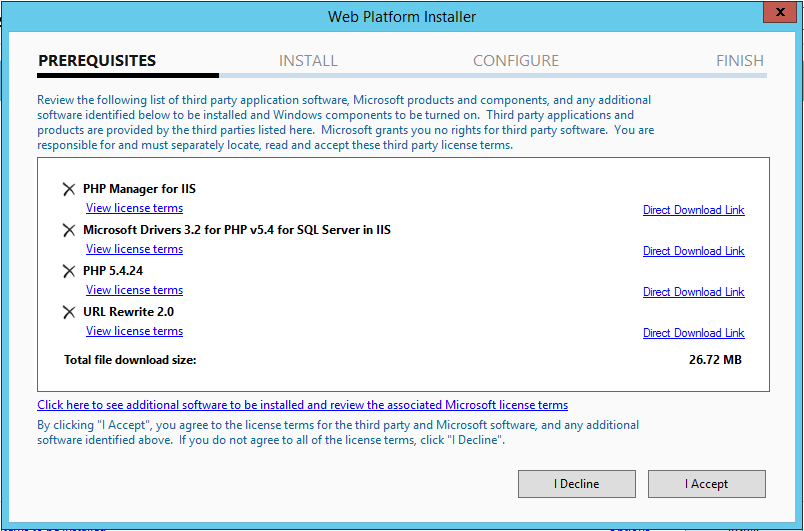This screenshot has height=531, width=804.
Task: Click the X icon beside URL Rewrite 2.0
Action: click(69, 312)
